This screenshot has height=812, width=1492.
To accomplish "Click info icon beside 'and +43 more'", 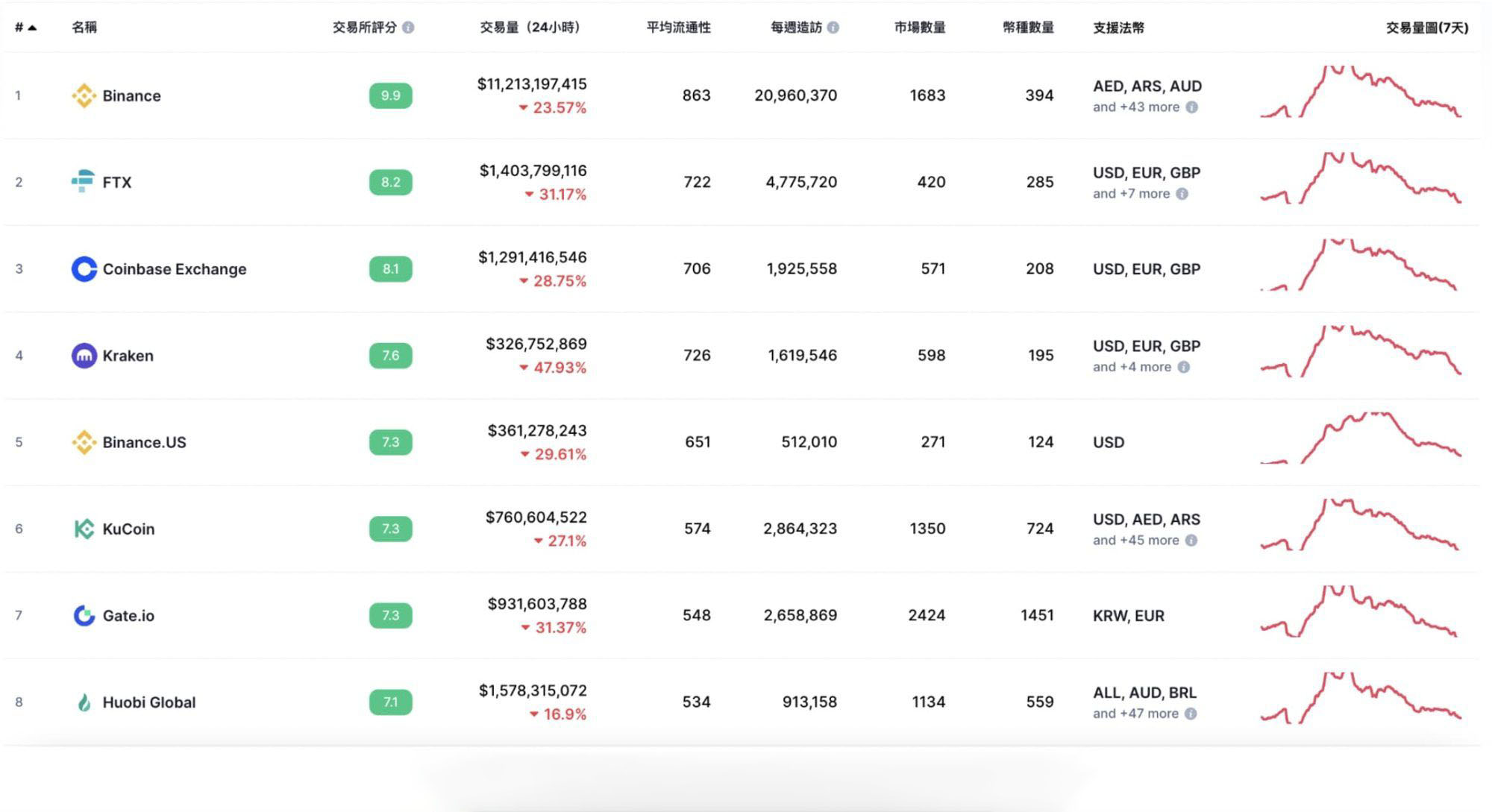I will tap(1192, 107).
